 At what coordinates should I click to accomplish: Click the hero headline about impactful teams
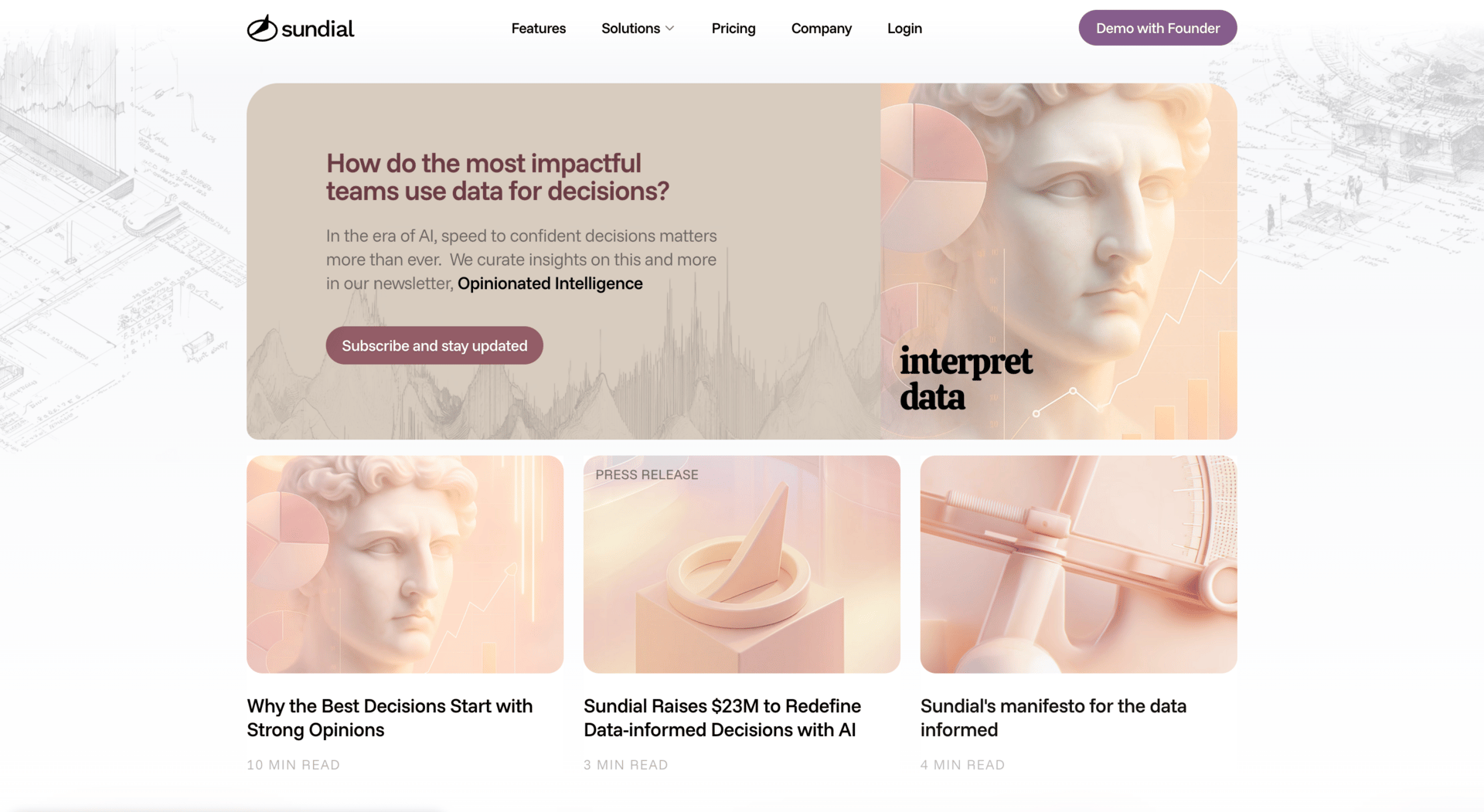pyautogui.click(x=498, y=177)
